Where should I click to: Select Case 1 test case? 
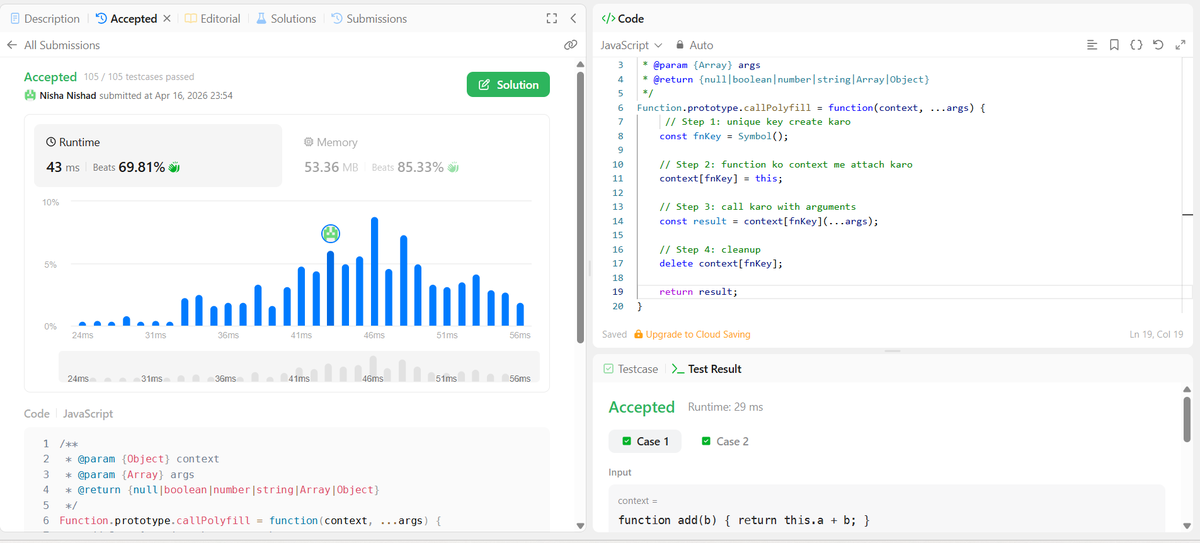click(645, 441)
